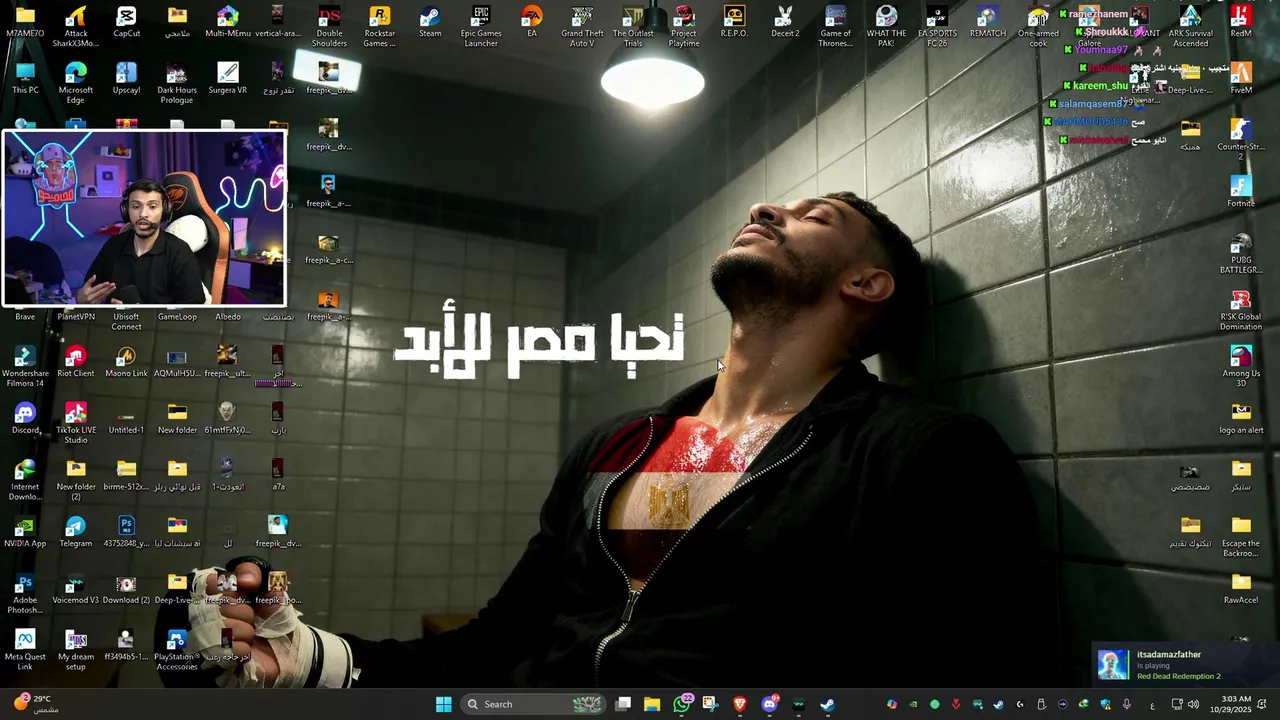The image size is (1280, 720).
Task: Select the This PC desktop icon
Action: point(25,78)
